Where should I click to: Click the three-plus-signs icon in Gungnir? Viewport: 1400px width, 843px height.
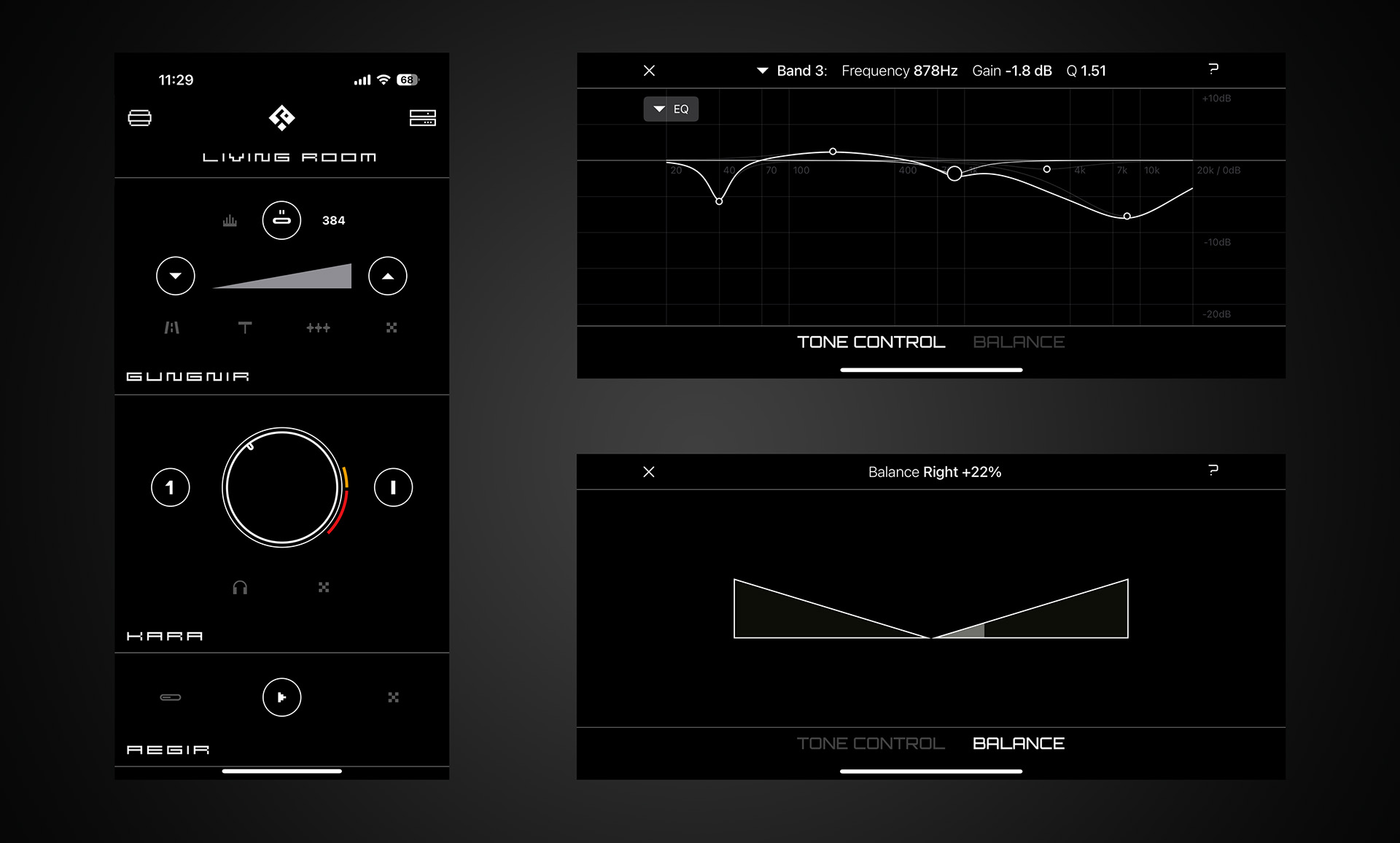(318, 327)
